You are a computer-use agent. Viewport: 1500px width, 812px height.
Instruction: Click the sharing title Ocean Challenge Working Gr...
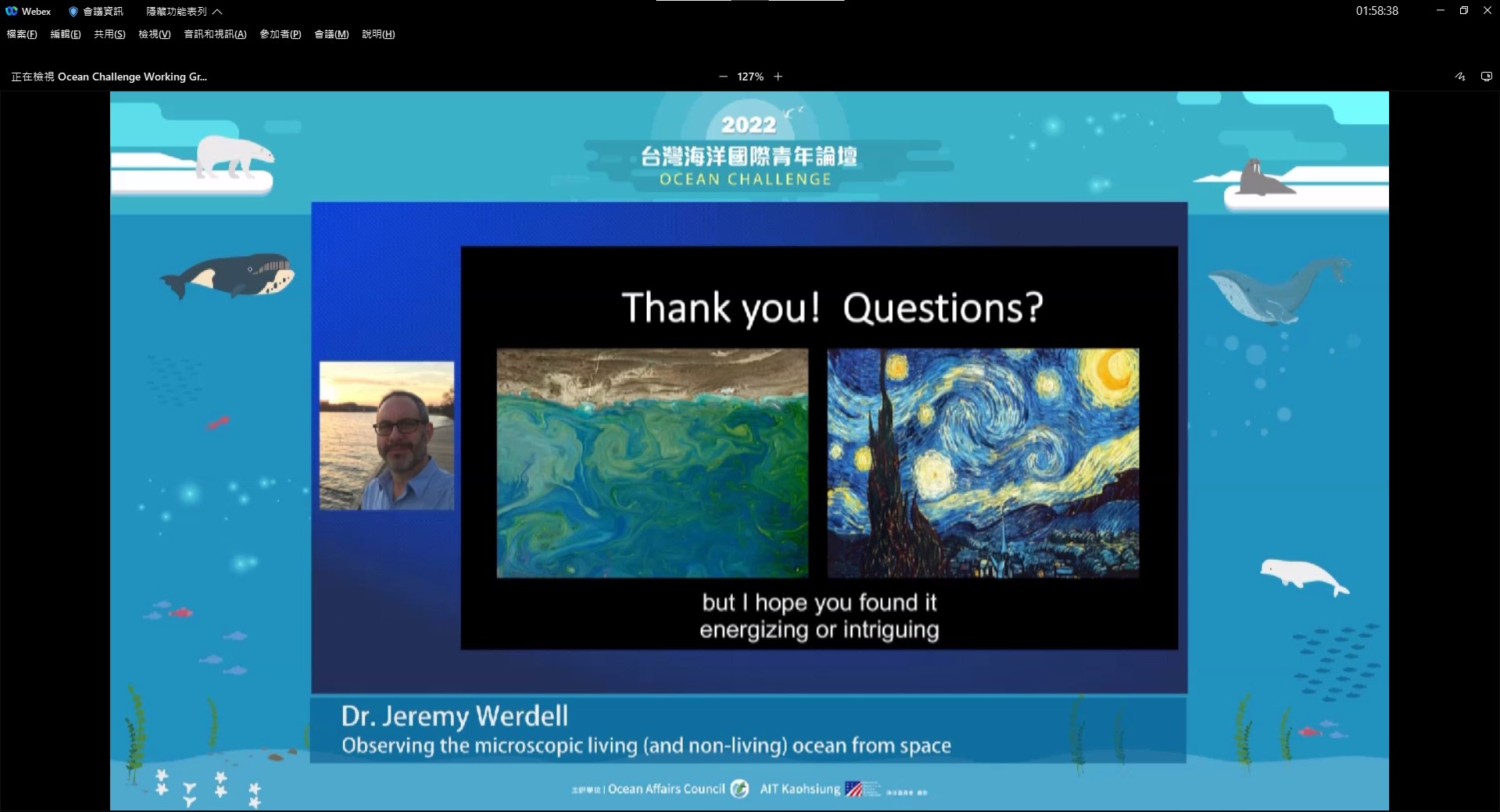click(x=132, y=77)
